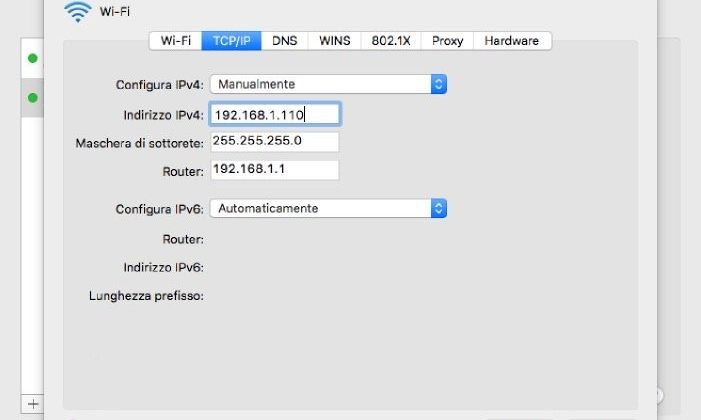Click the Configura IPv6 label
Image resolution: width=701 pixels, height=420 pixels.
pyautogui.click(x=160, y=209)
